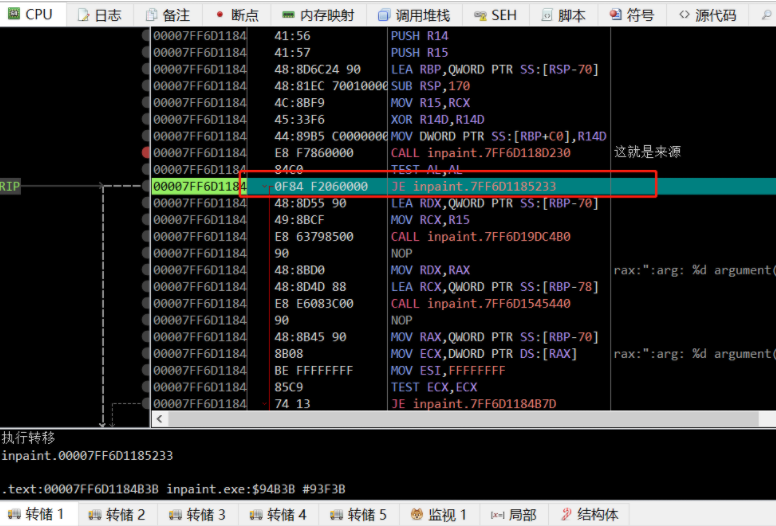
Task: Toggle breakpoint dot on PUSH R14 row
Action: point(146,36)
